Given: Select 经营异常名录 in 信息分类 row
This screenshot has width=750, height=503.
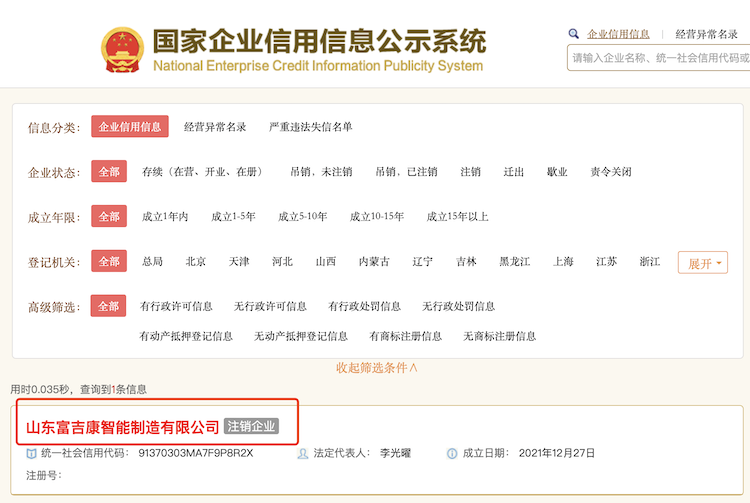Looking at the screenshot, I should (215, 127).
